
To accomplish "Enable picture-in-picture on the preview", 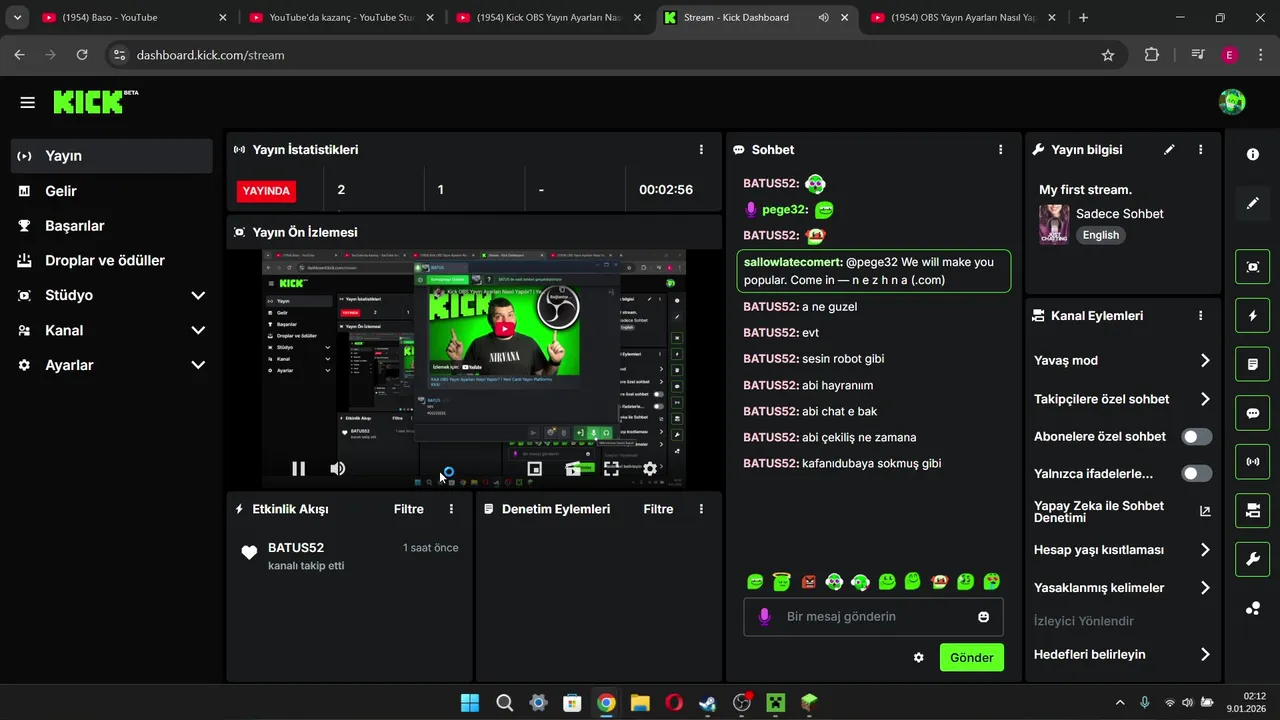I will (x=534, y=468).
